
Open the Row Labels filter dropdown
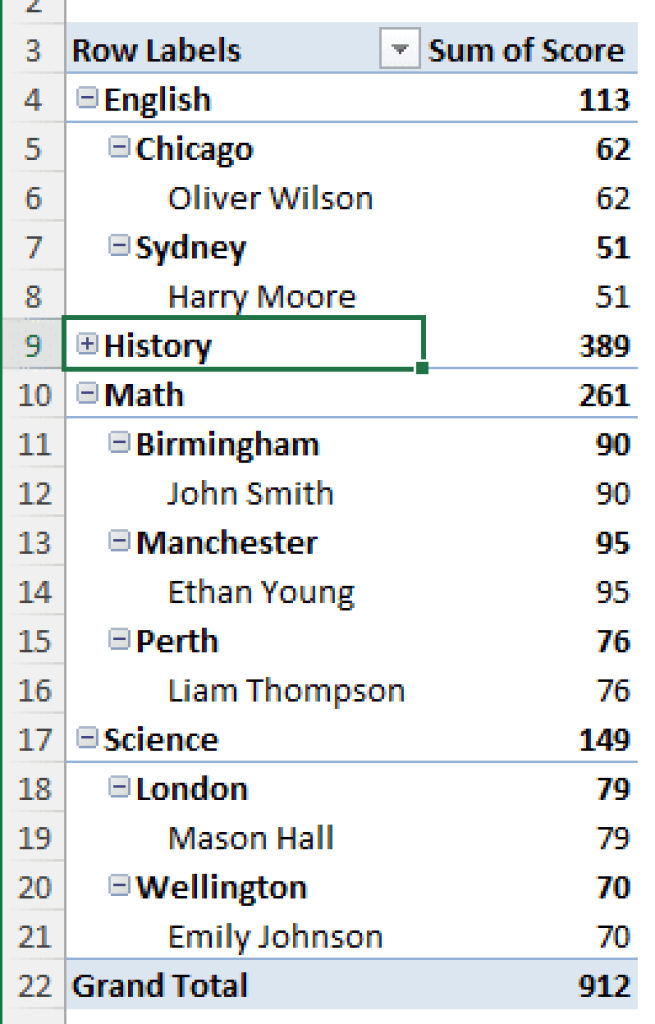pyautogui.click(x=399, y=49)
